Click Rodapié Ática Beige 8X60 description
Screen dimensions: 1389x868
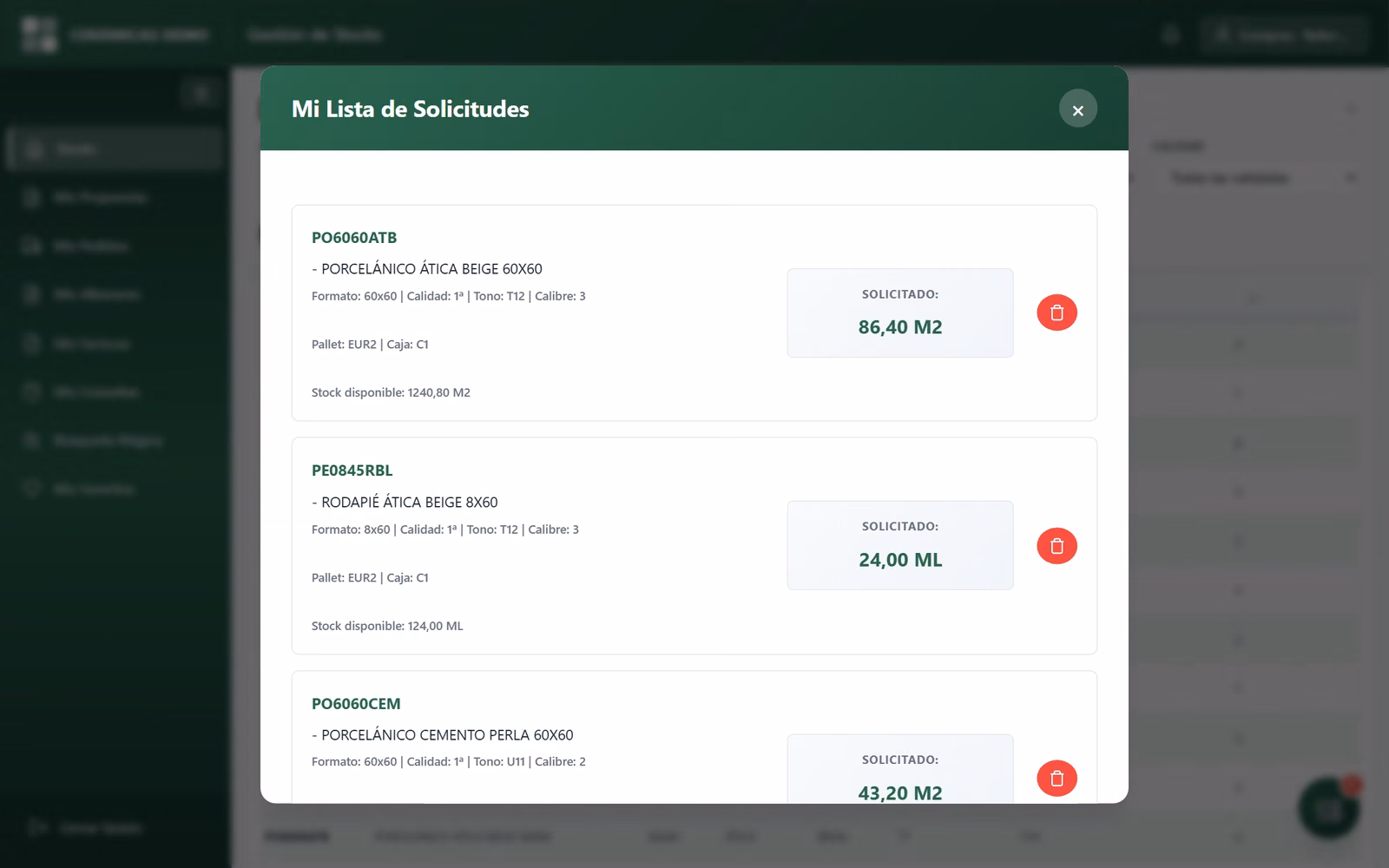point(405,503)
